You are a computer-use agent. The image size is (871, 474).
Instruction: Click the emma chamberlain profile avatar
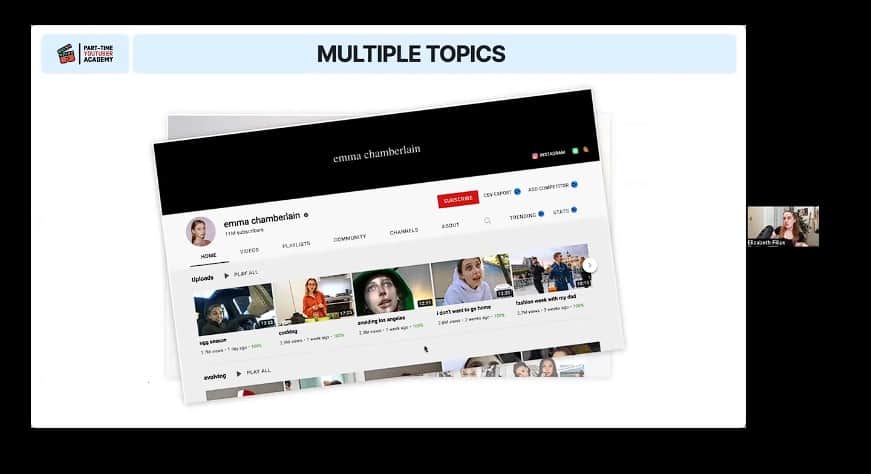pos(200,231)
